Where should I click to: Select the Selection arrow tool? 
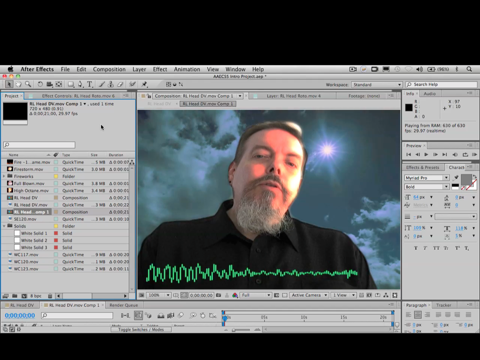(9, 84)
